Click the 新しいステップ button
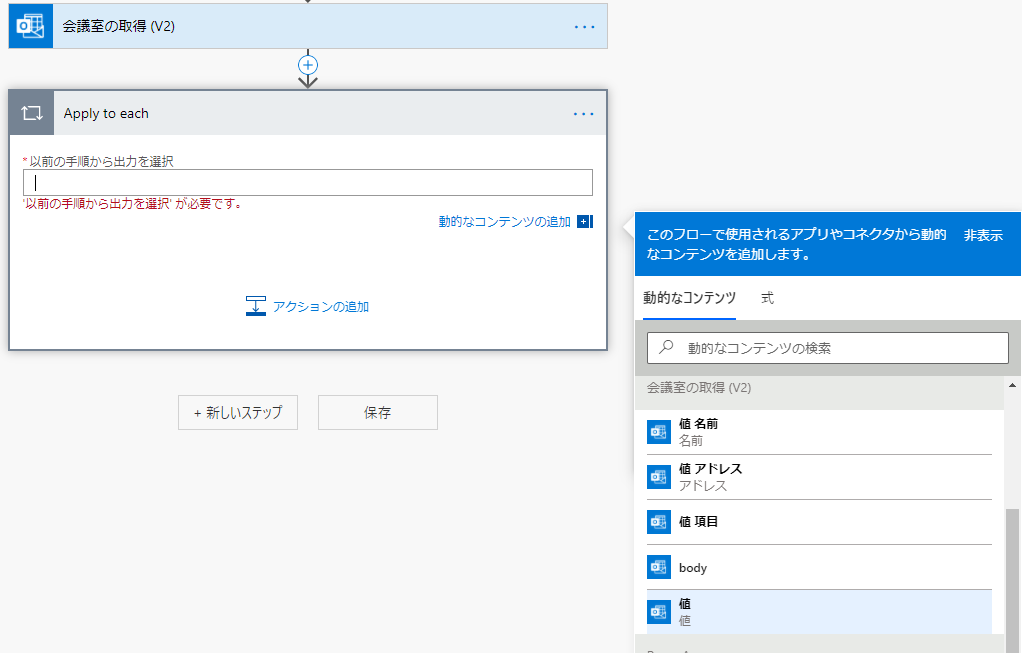 point(238,412)
